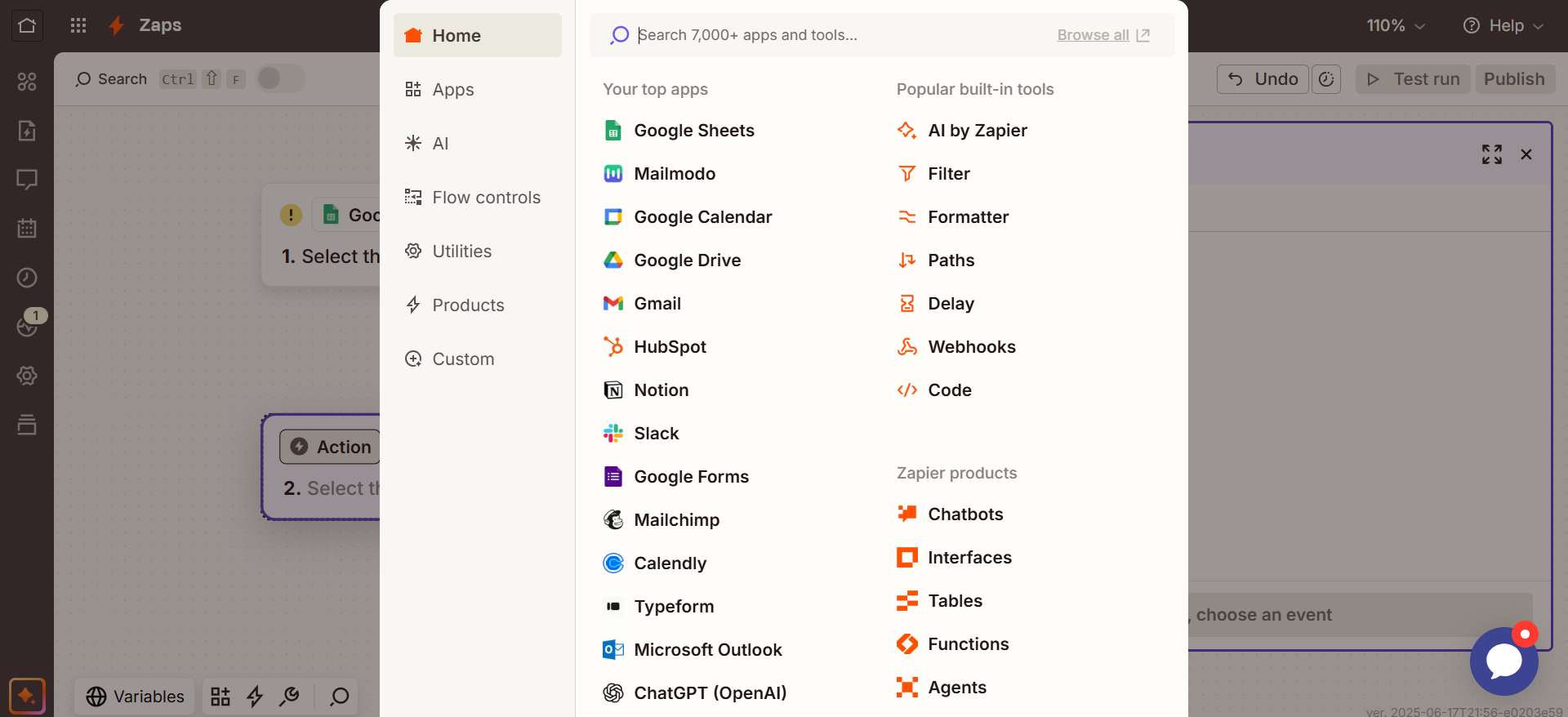The height and width of the screenshot is (717, 1568).
Task: Close the step editor panel
Action: (1526, 154)
